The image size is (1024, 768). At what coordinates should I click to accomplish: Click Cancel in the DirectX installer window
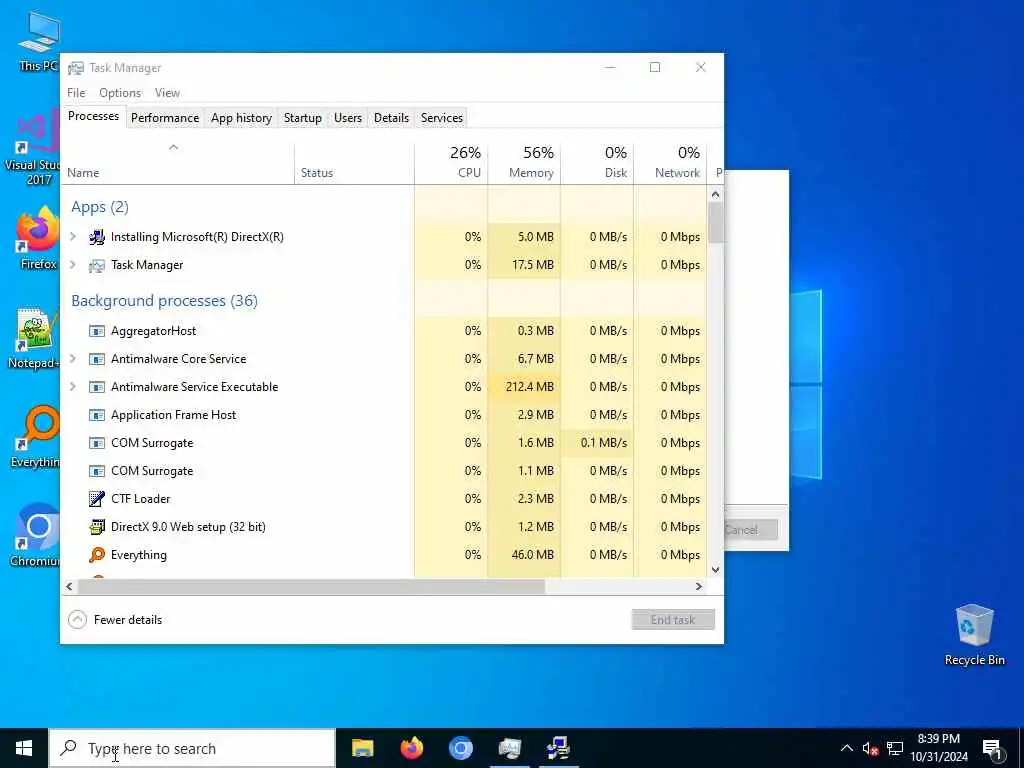[751, 530]
